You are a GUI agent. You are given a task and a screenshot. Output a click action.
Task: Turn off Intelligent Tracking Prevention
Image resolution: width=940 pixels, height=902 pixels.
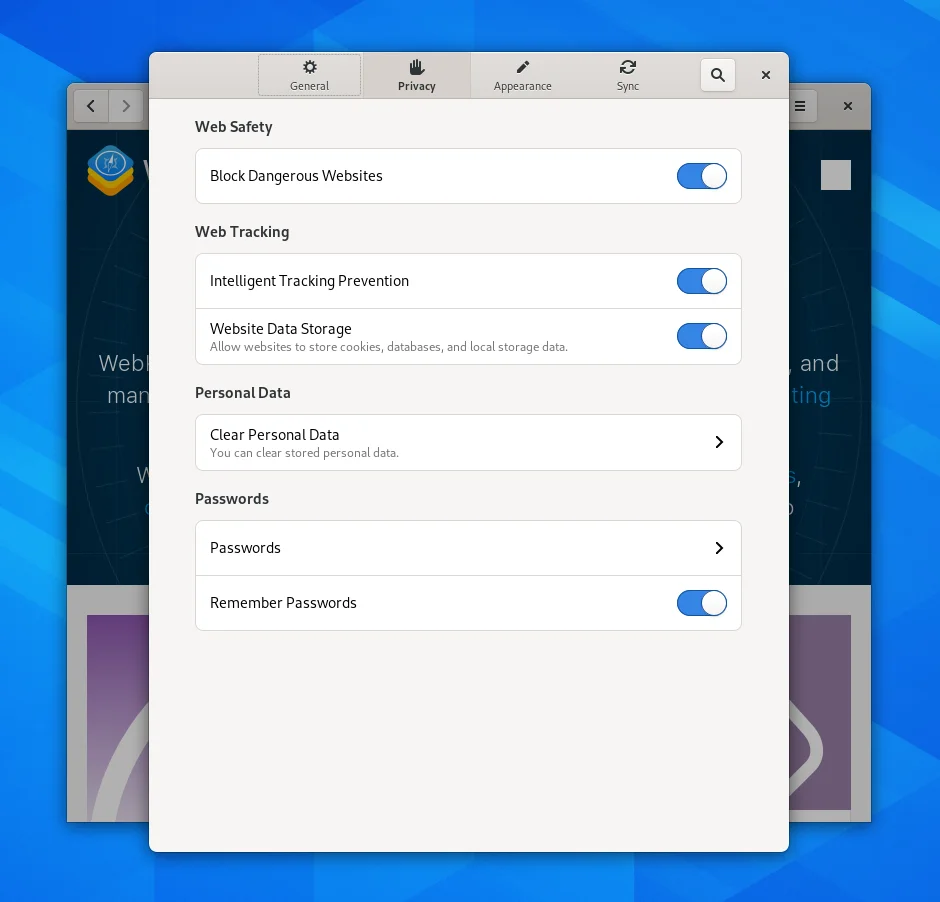click(702, 281)
